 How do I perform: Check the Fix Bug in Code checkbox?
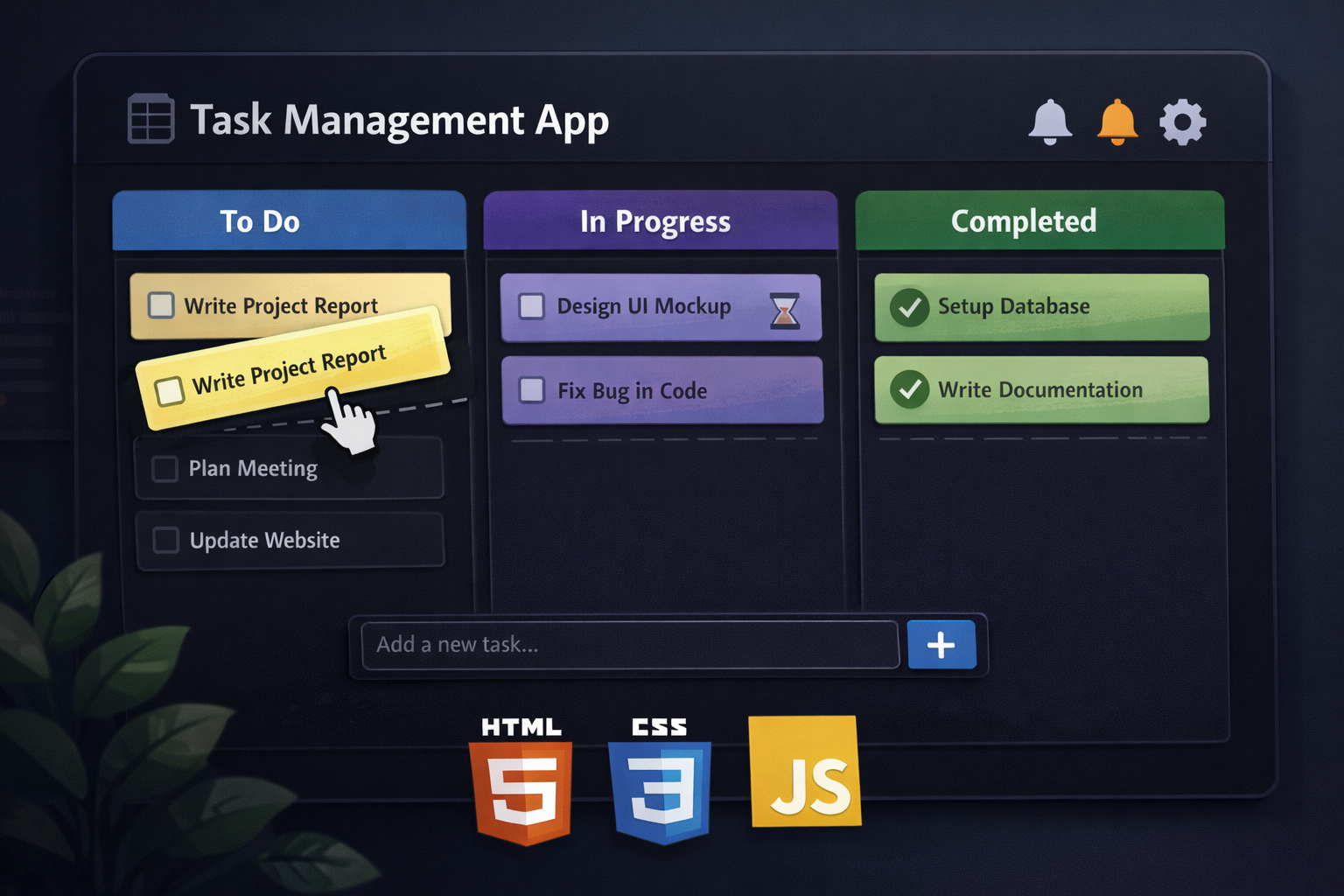pos(532,389)
